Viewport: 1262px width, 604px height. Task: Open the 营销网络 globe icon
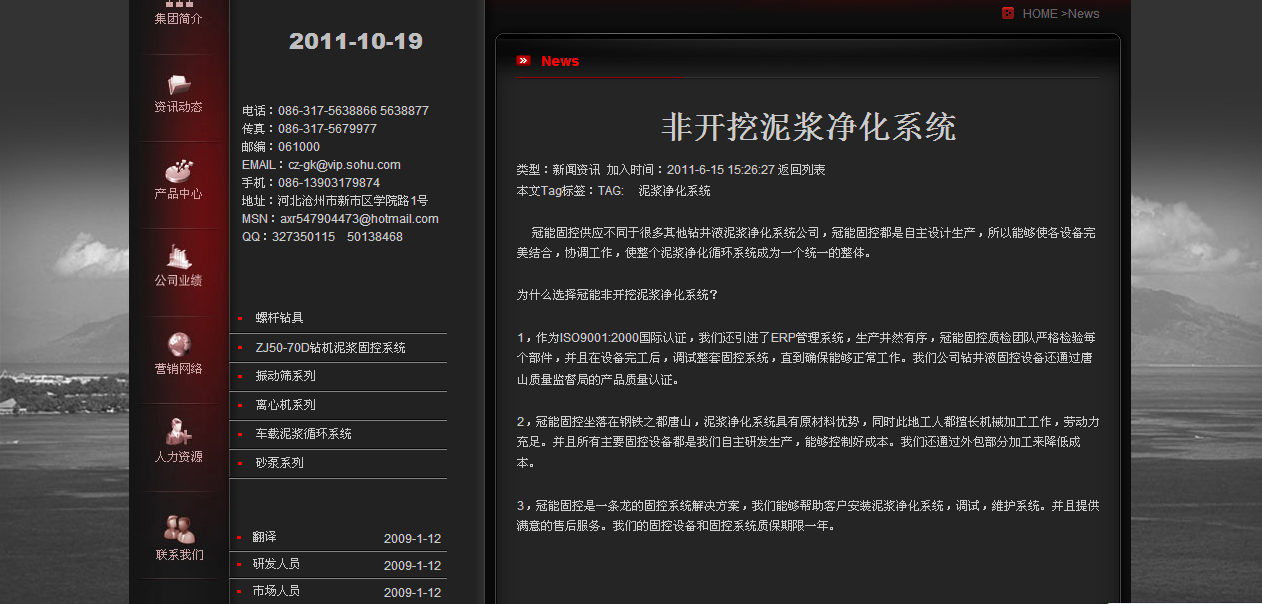[179, 345]
